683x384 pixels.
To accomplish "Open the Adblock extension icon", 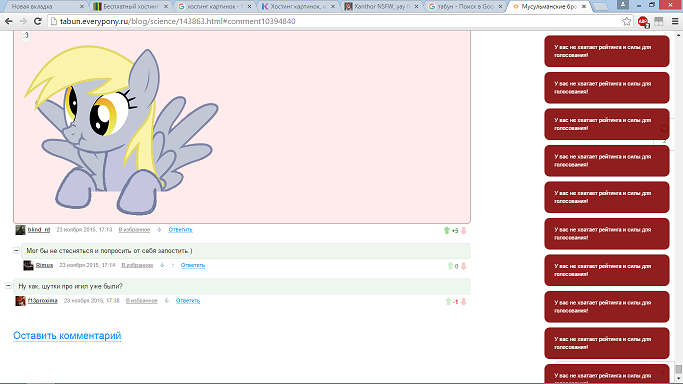I will (643, 21).
